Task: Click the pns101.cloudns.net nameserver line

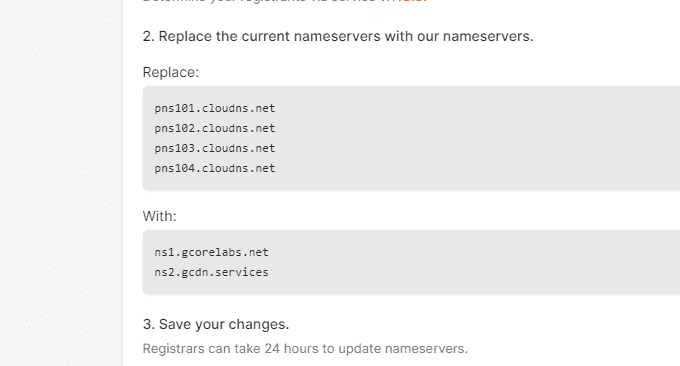Action: [x=215, y=108]
